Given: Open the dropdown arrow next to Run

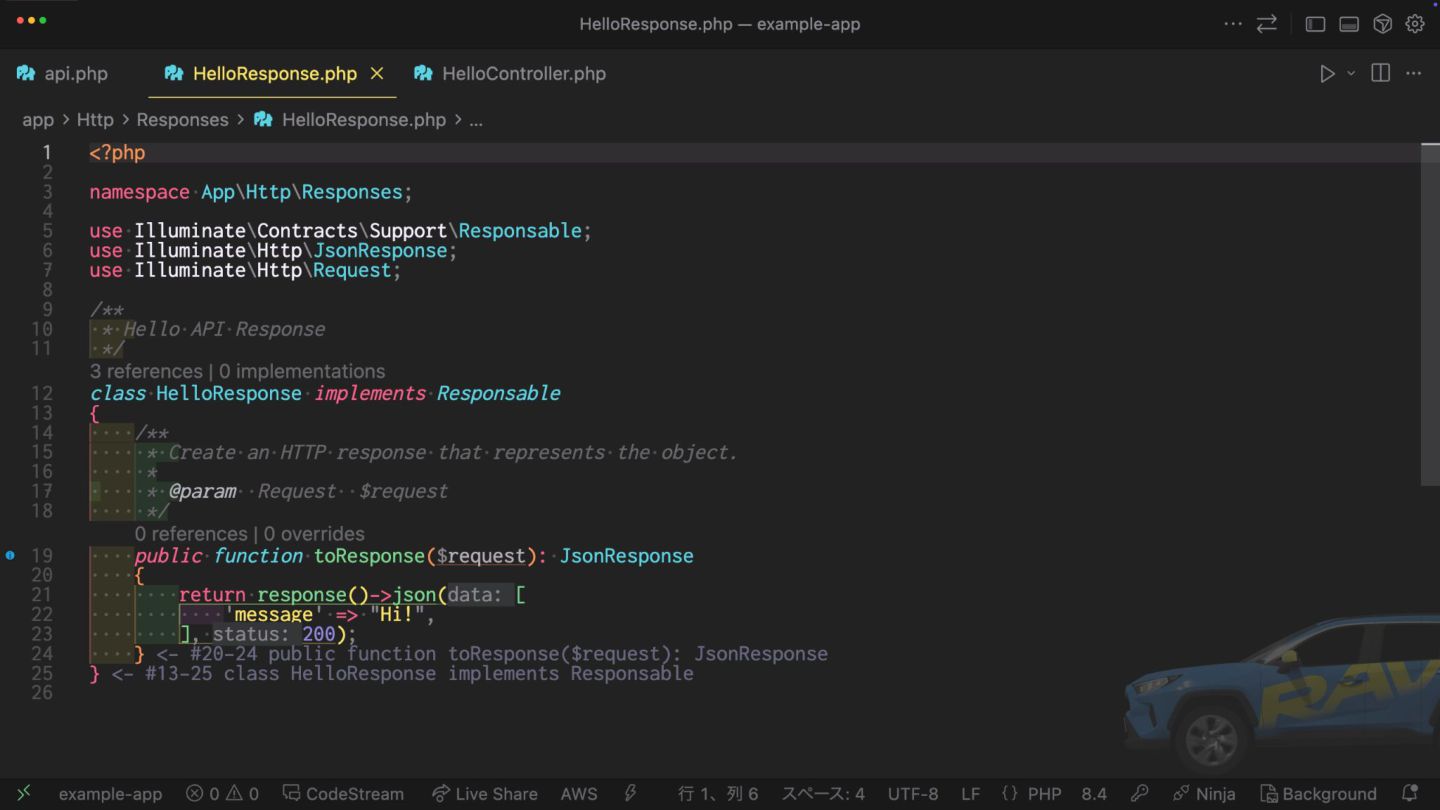Looking at the screenshot, I should (x=1351, y=74).
